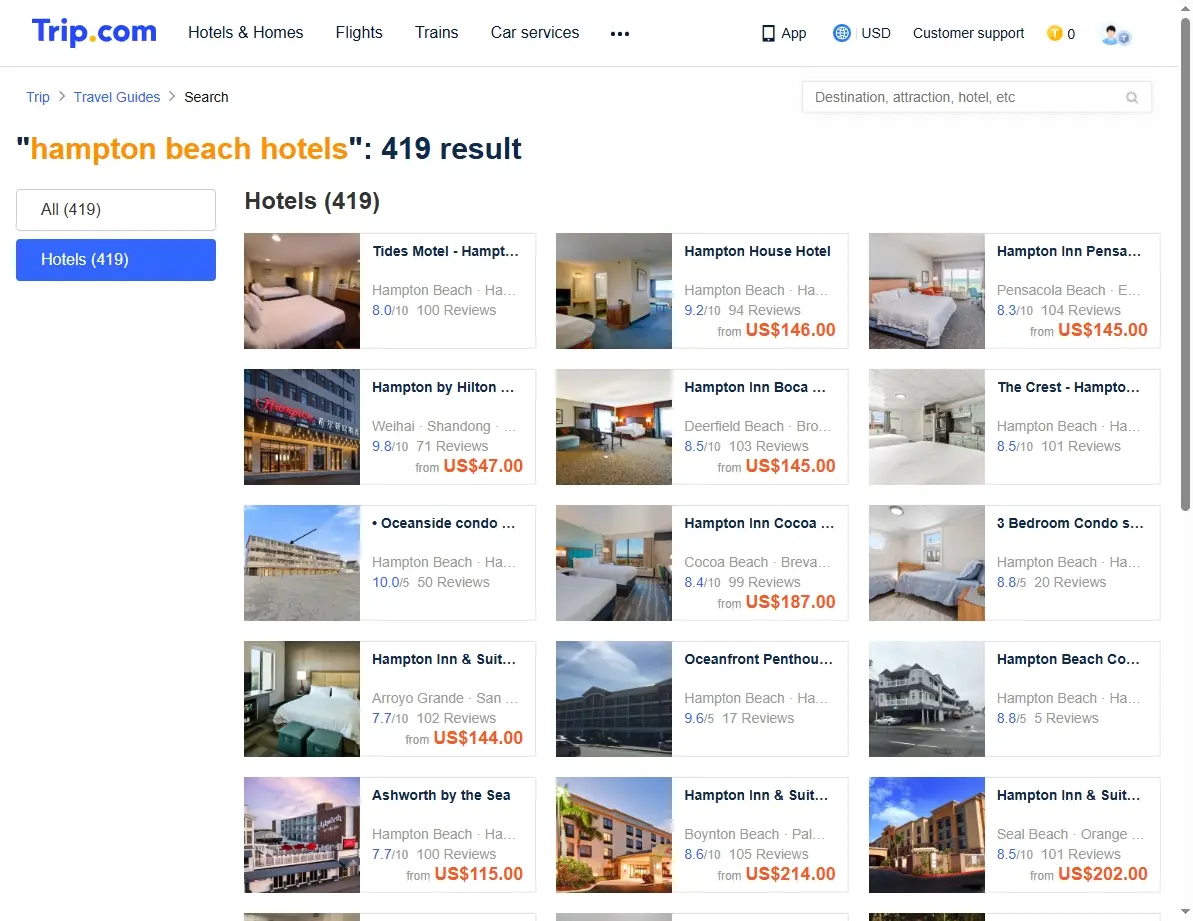Open Hampton Inn Boca listing title
The height and width of the screenshot is (921, 1193).
pos(755,387)
